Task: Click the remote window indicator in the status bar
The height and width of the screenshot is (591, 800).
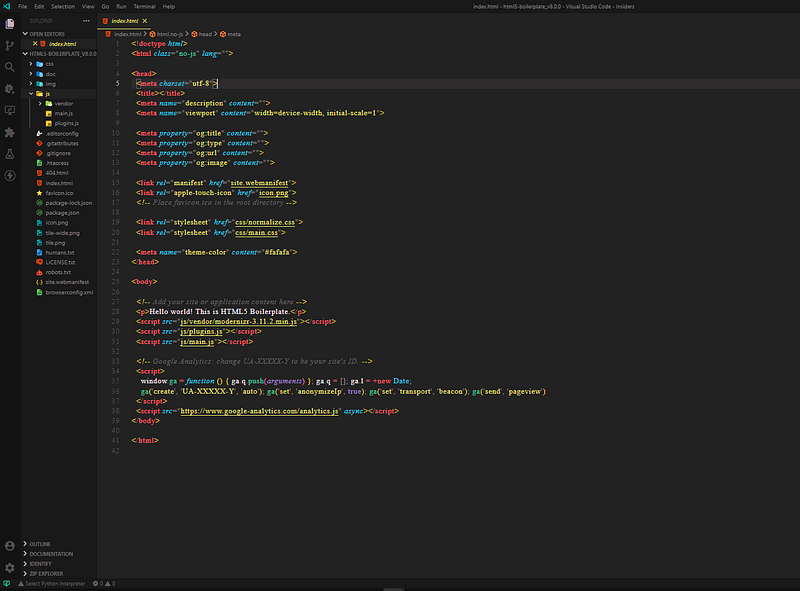Action: [x=6, y=583]
